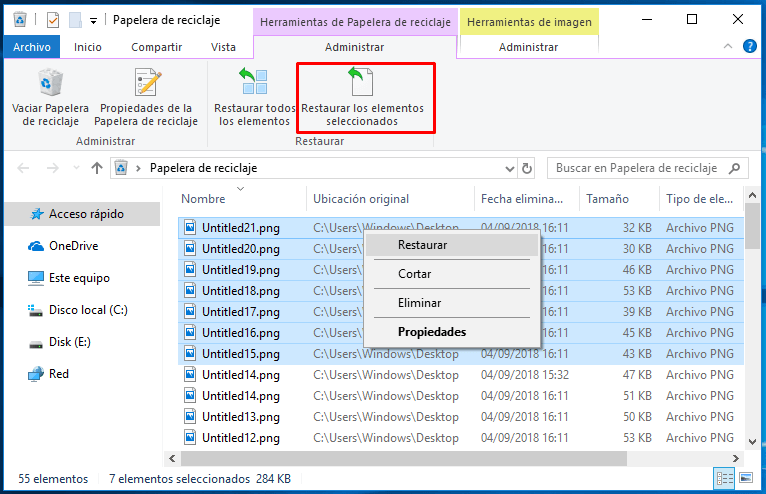Switch to details view in status bar

(727, 479)
